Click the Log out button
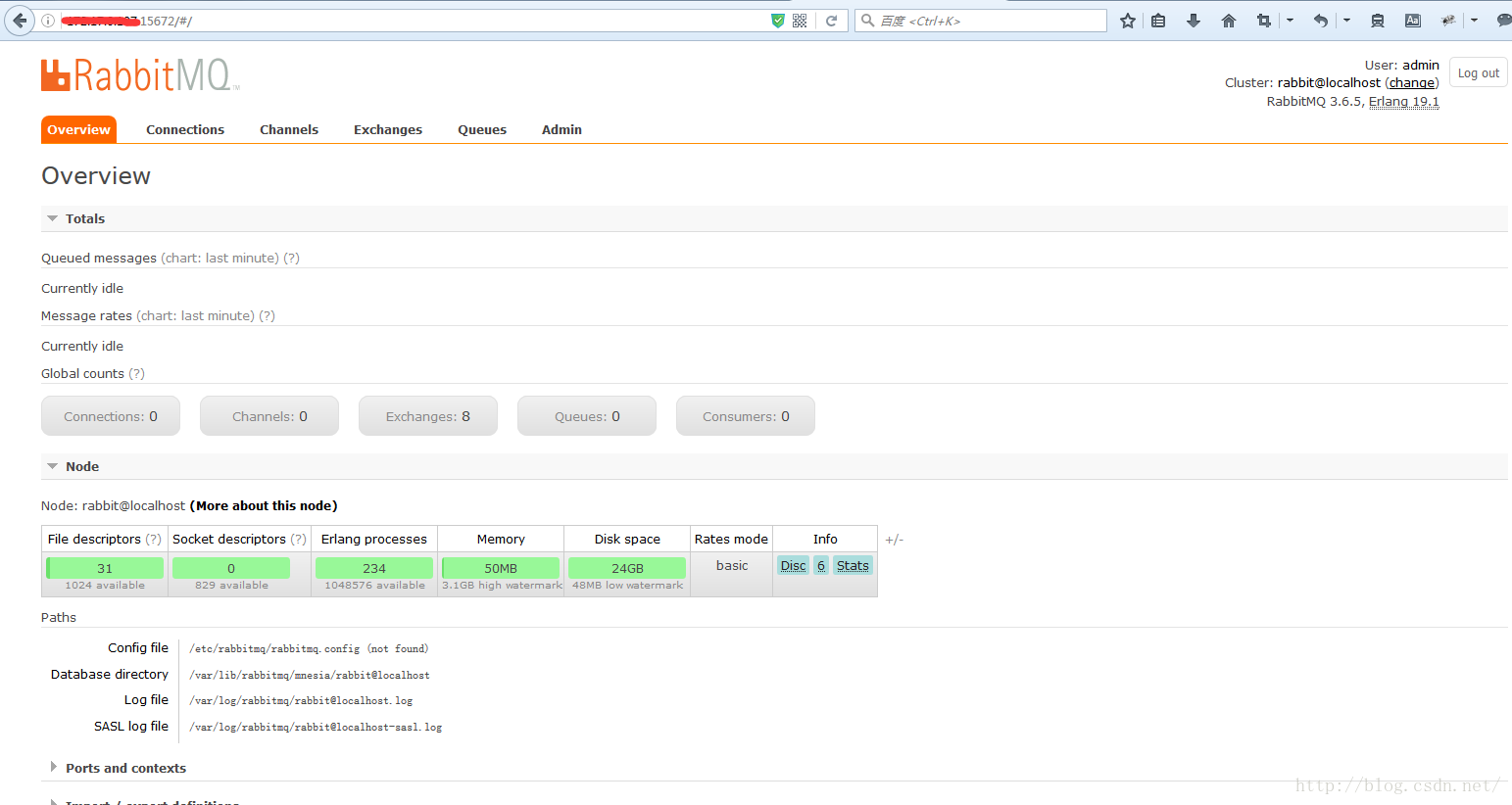The height and width of the screenshot is (805, 1512). click(1479, 72)
